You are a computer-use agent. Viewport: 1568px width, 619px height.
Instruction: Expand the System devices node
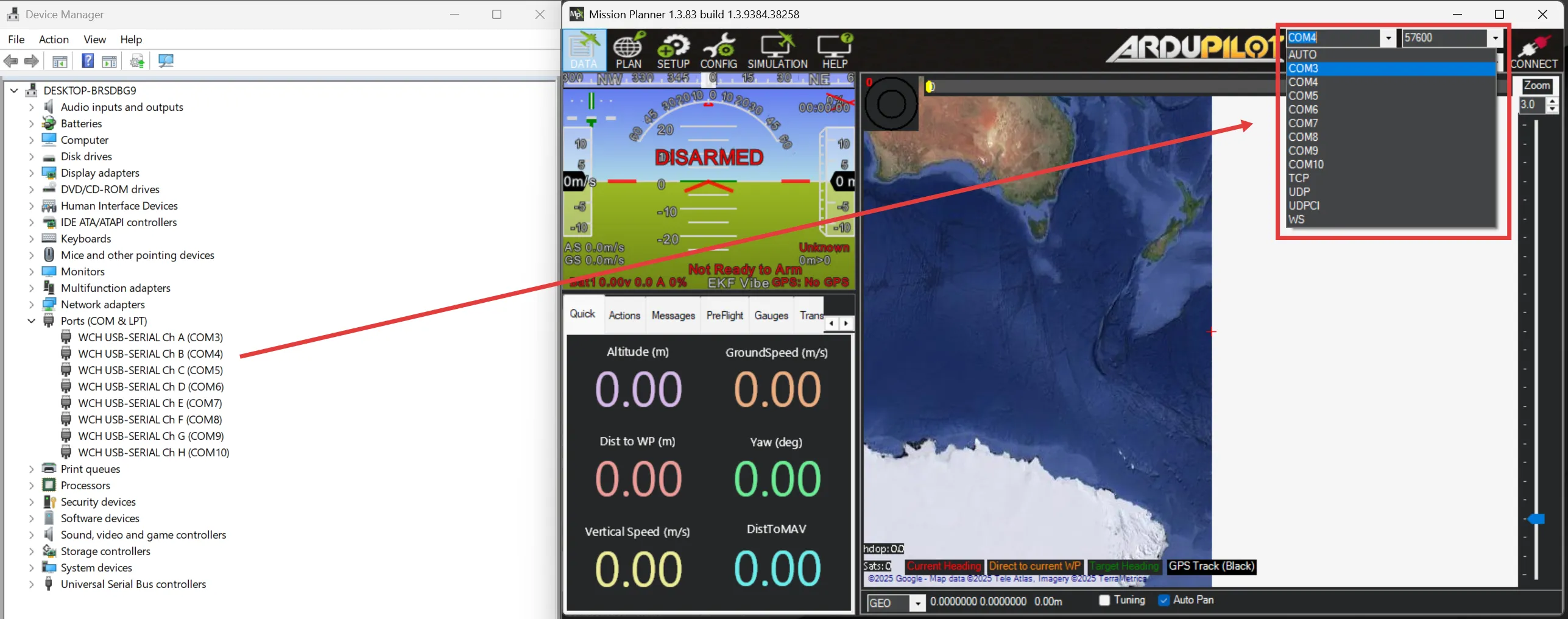[31, 567]
